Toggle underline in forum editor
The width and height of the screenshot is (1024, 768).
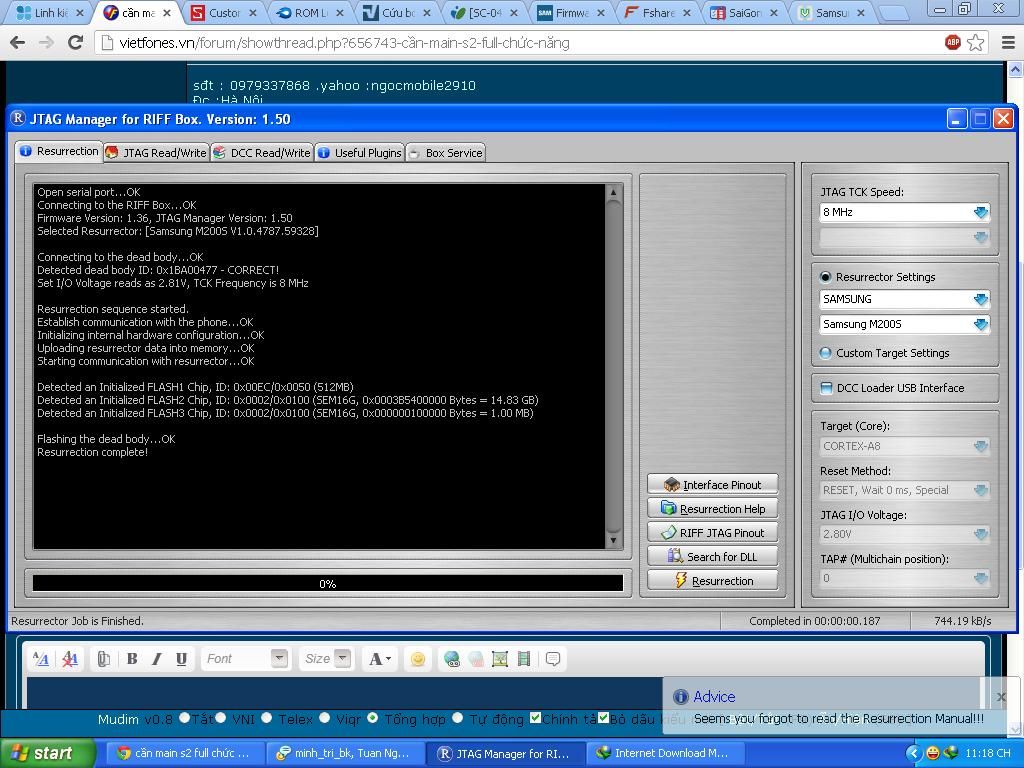[x=182, y=658]
